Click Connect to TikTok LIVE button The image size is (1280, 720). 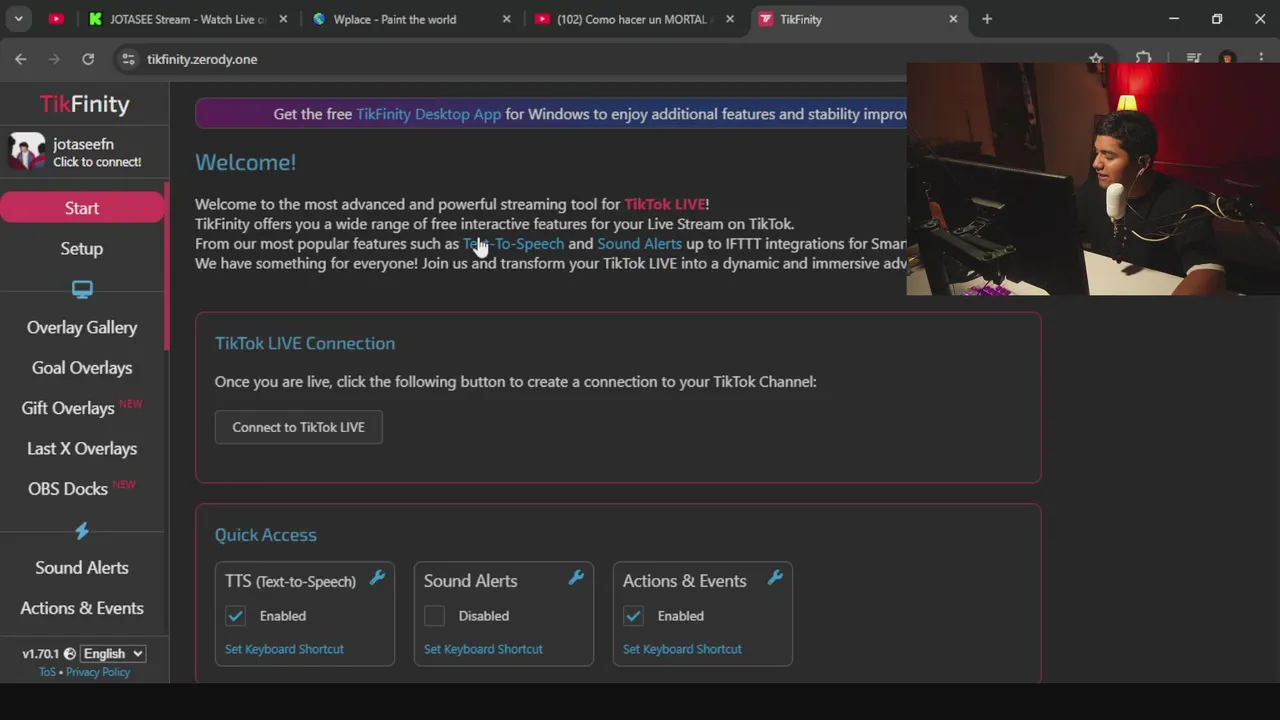(298, 427)
